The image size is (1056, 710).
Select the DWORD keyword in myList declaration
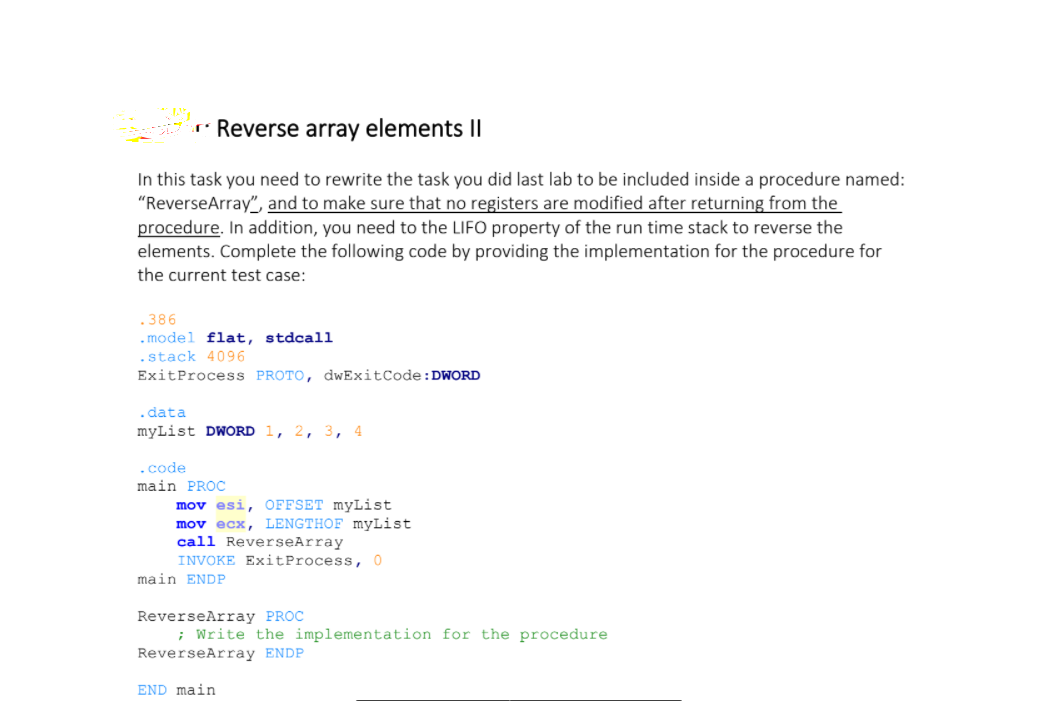coord(230,431)
